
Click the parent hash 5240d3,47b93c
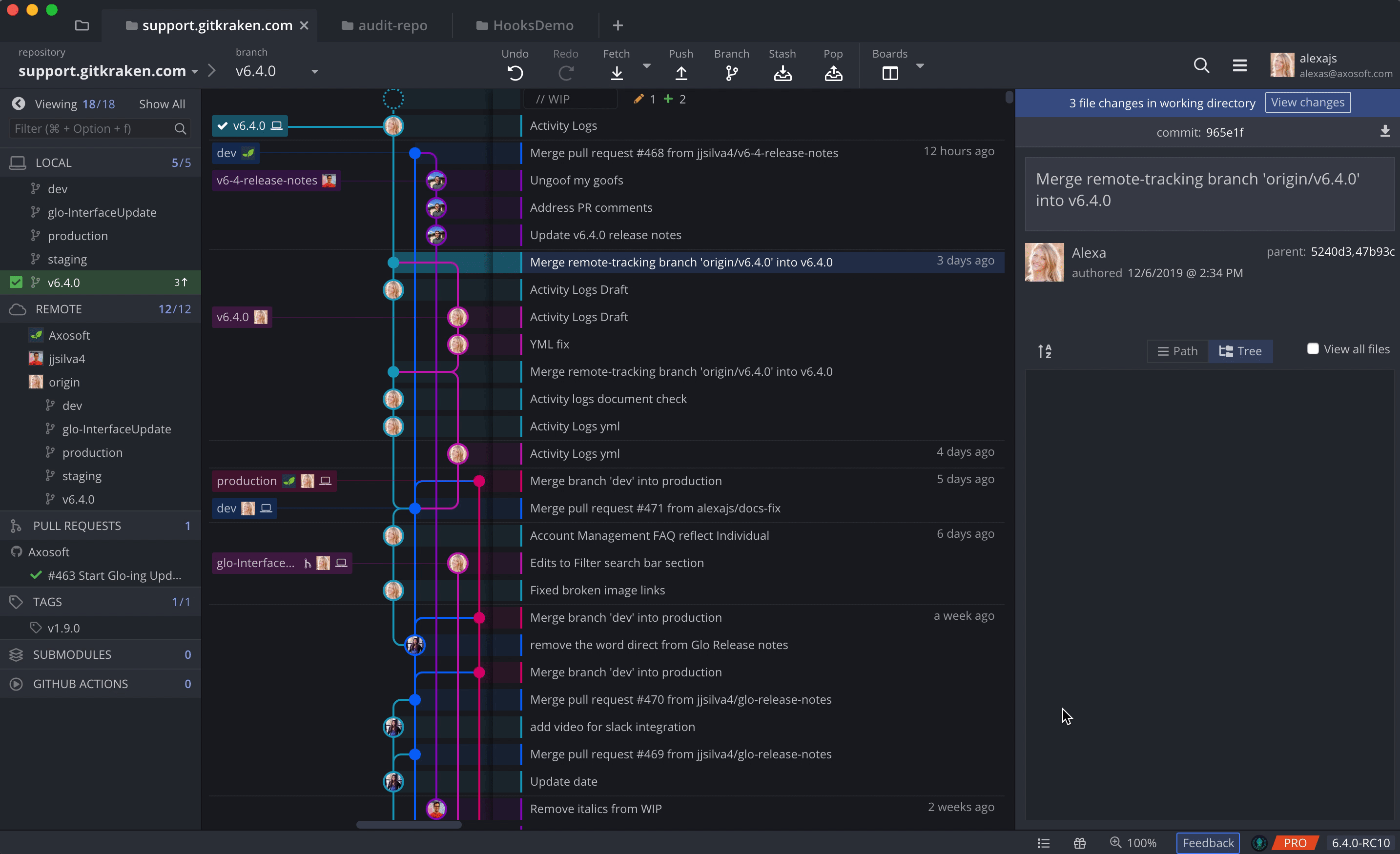pyautogui.click(x=1352, y=252)
